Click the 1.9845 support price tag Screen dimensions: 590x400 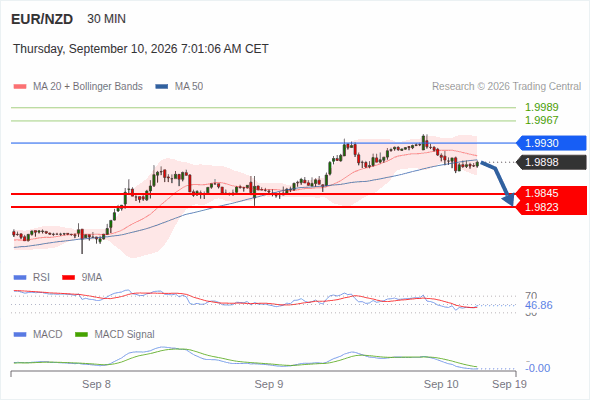[551, 193]
